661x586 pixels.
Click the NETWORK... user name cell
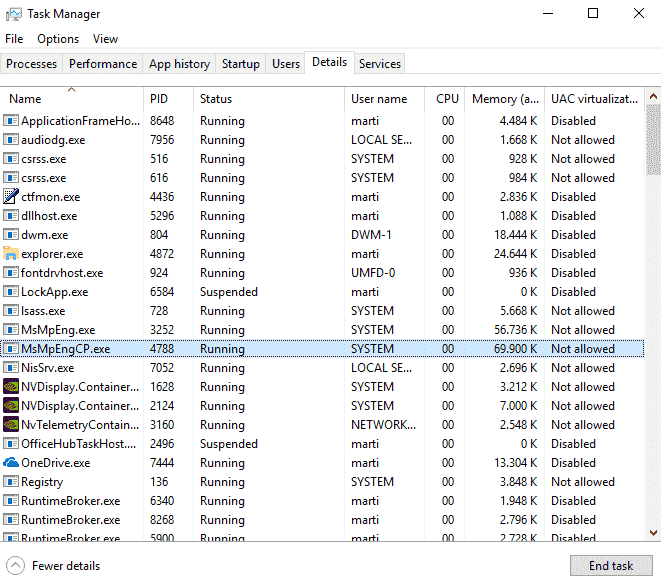click(x=384, y=425)
